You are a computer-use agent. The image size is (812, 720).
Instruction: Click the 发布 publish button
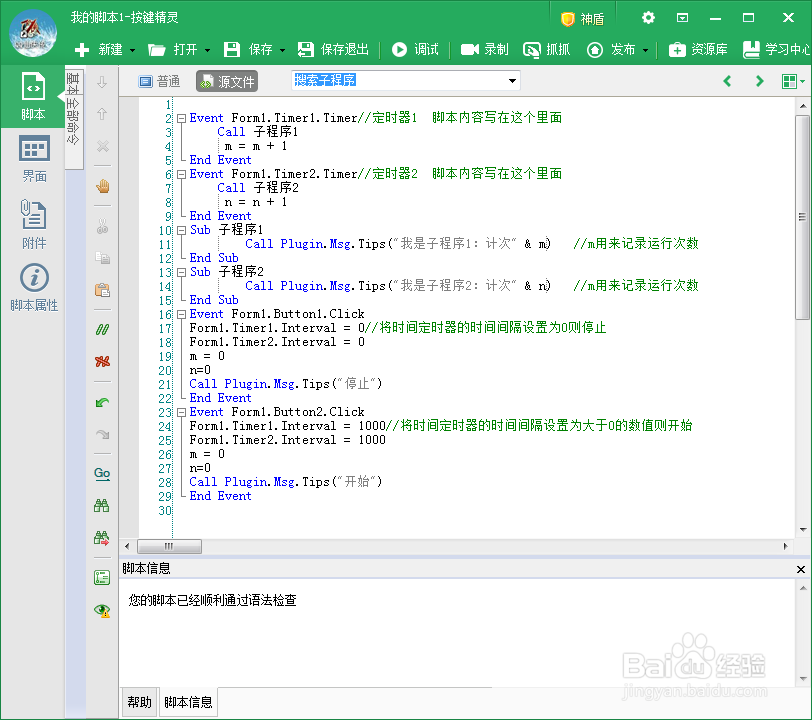coord(611,49)
